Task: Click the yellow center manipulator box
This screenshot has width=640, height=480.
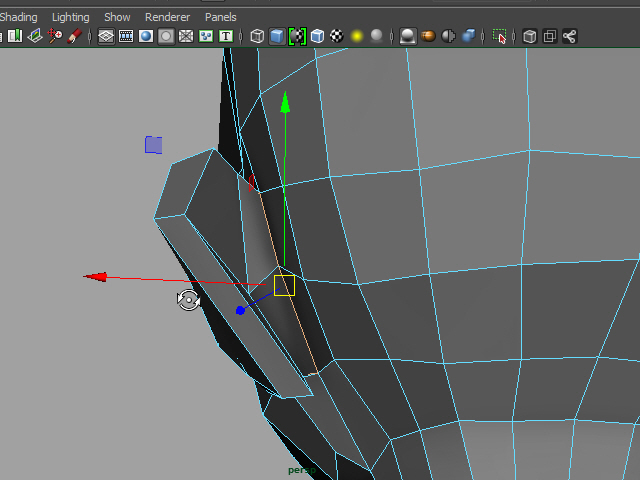Action: [x=284, y=286]
